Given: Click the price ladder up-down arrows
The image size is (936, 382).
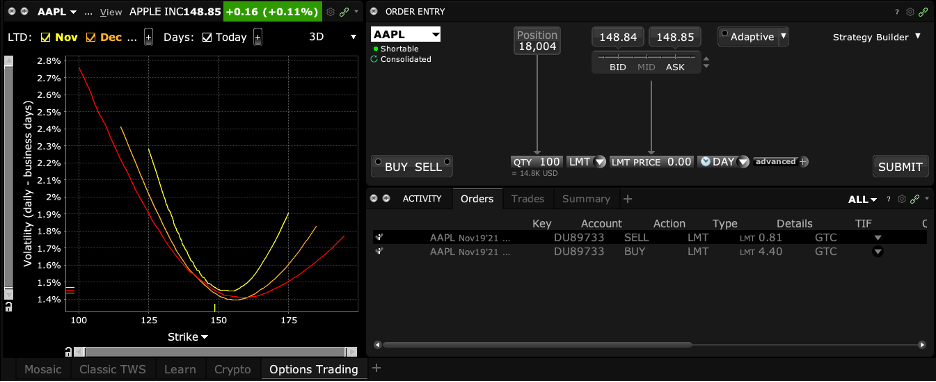Looking at the screenshot, I should click(x=706, y=63).
